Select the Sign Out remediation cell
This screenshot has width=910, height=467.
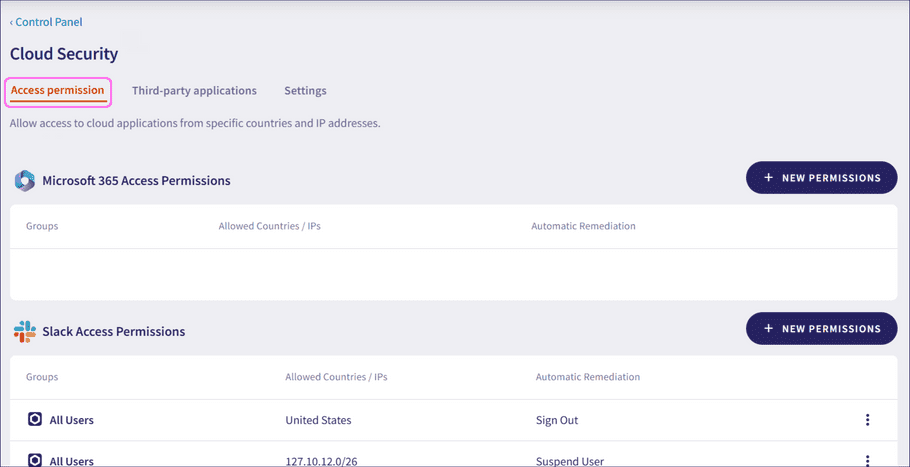click(x=557, y=420)
